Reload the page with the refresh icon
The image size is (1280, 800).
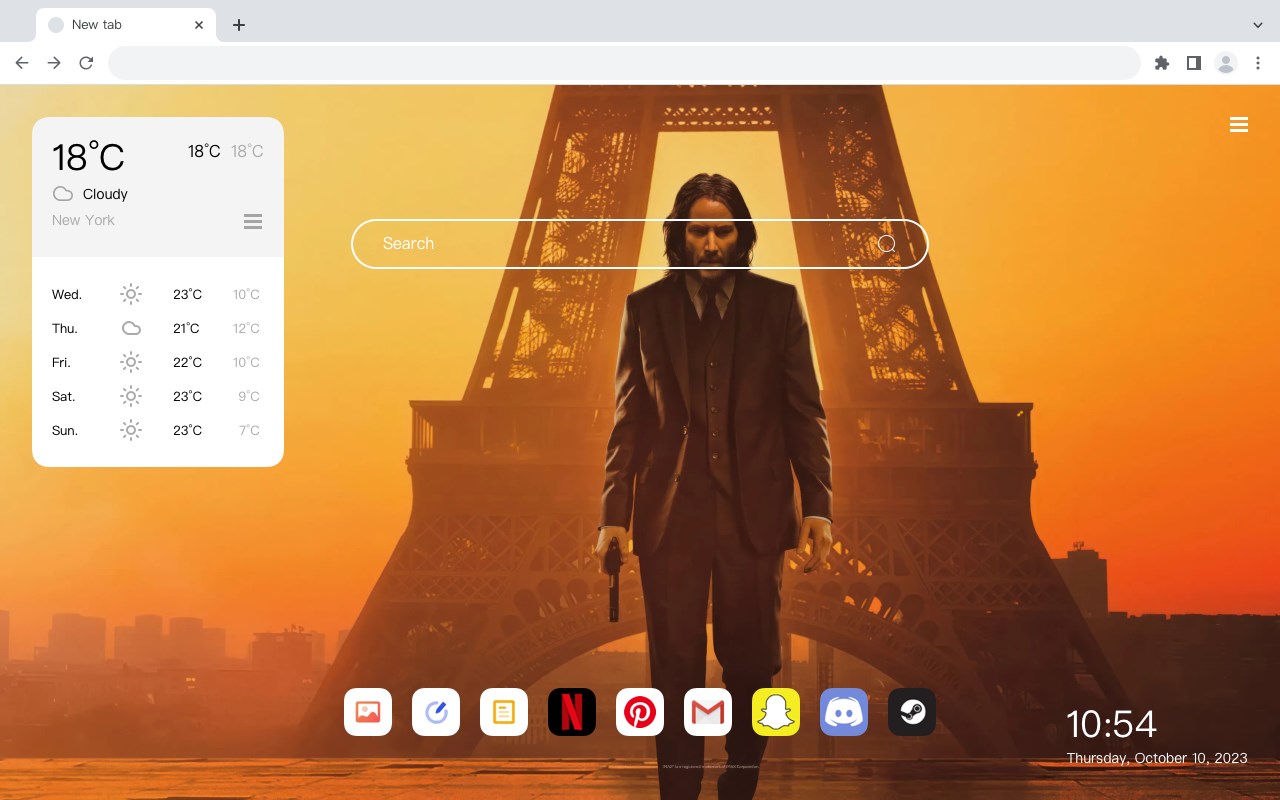click(86, 63)
